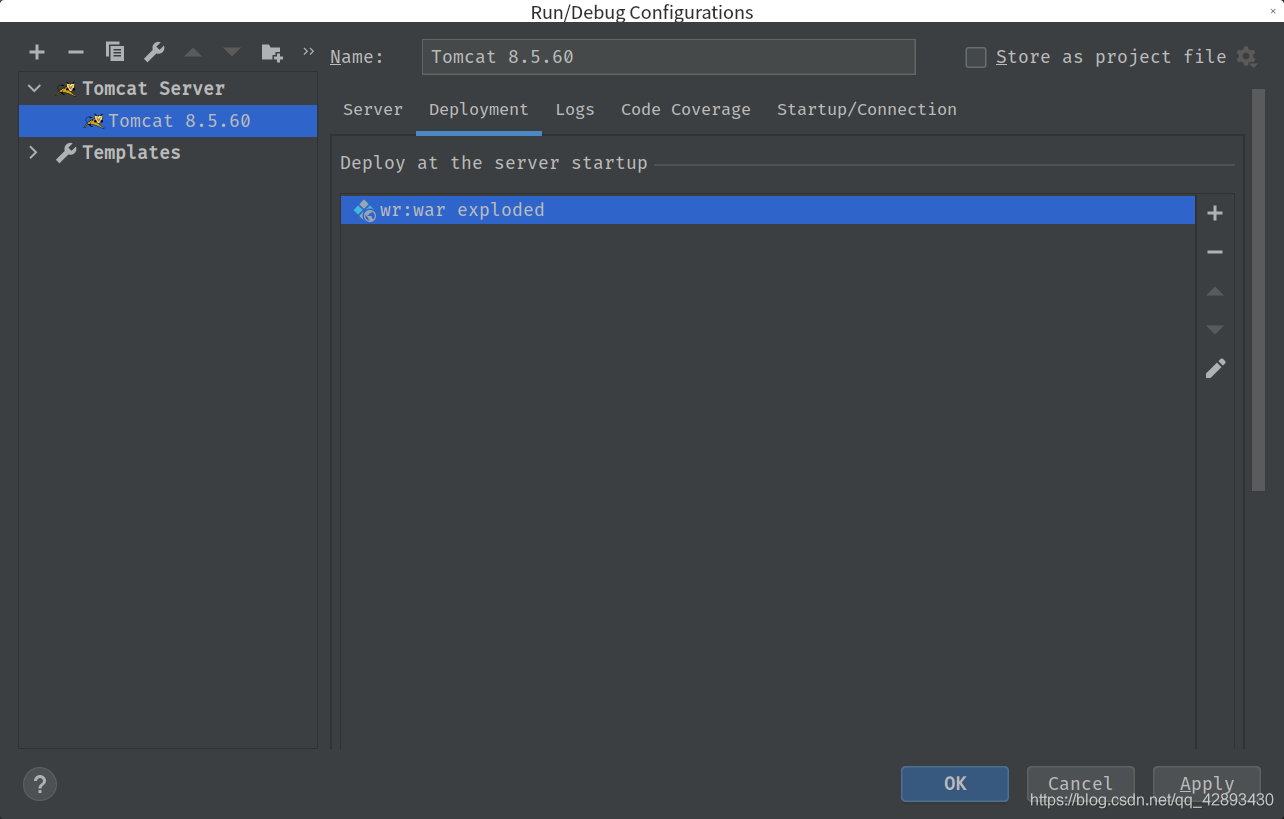Add deployment artifact with plus button
Viewport: 1284px width, 819px height.
pos(1215,213)
